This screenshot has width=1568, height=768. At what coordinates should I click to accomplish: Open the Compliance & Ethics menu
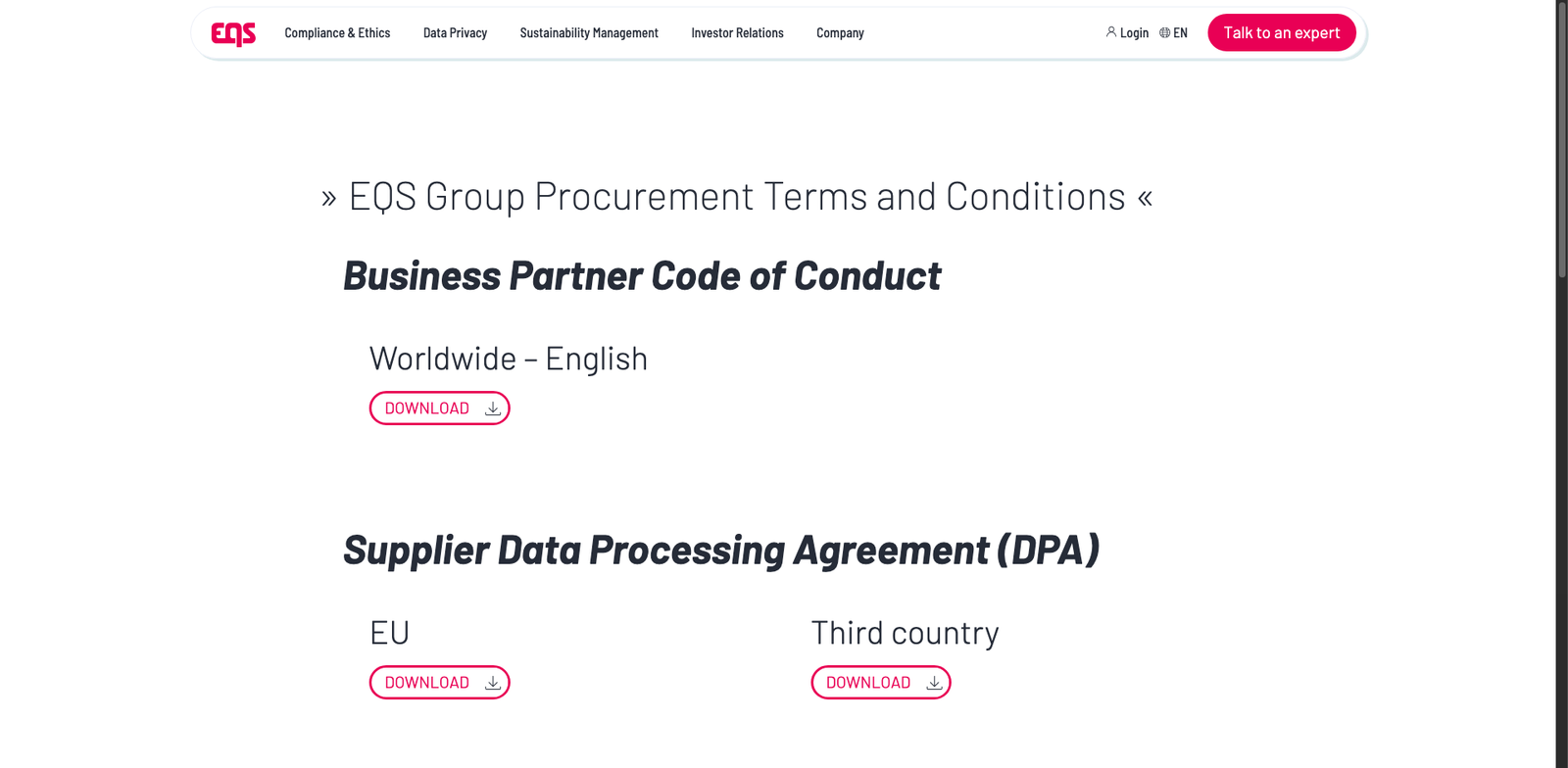pos(337,33)
